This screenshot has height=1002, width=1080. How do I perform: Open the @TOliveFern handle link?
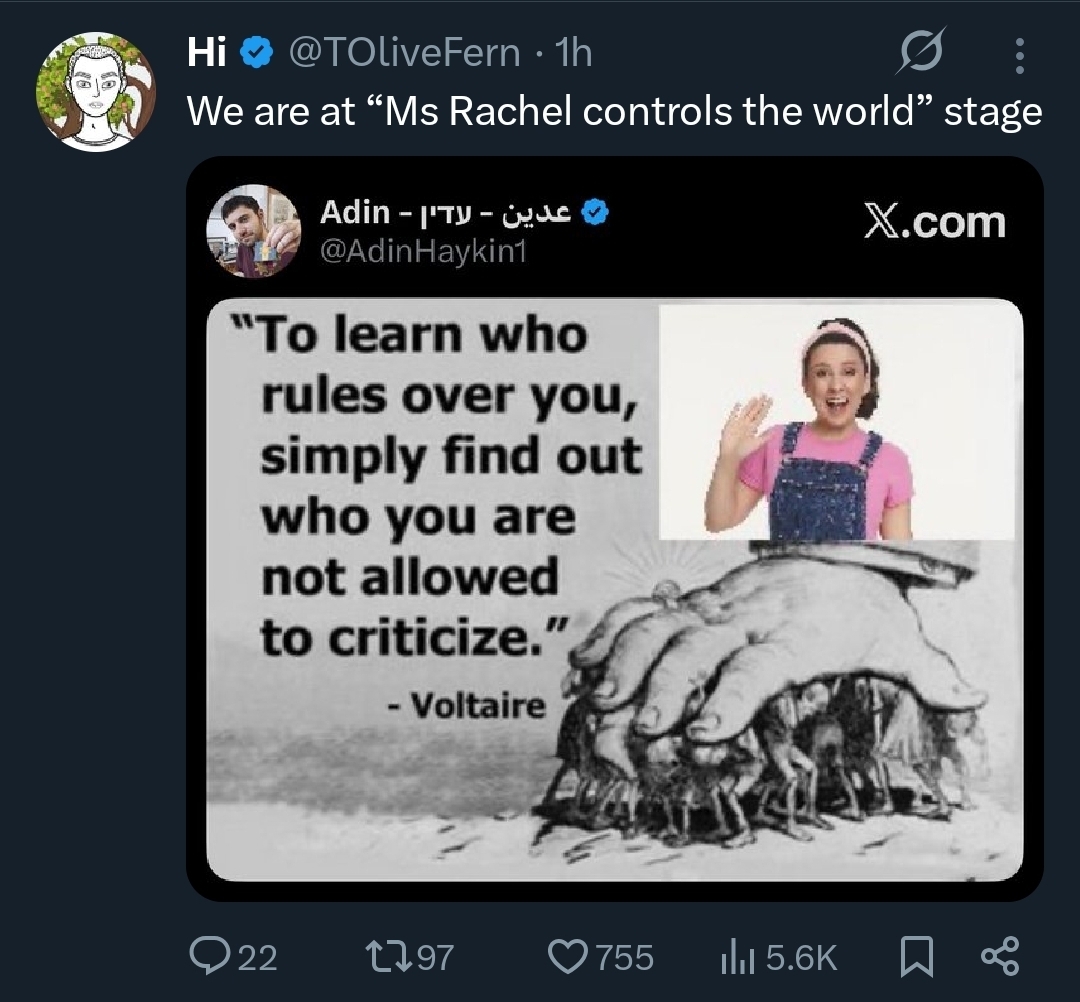point(403,53)
